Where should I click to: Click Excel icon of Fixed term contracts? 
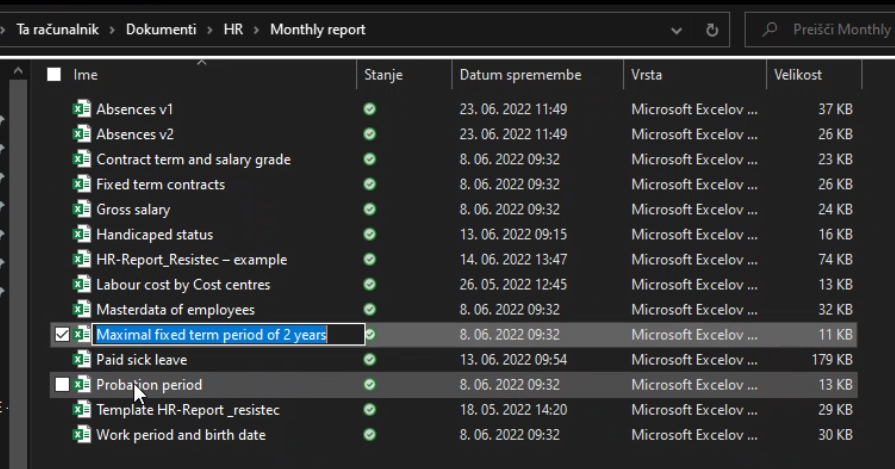tap(82, 184)
